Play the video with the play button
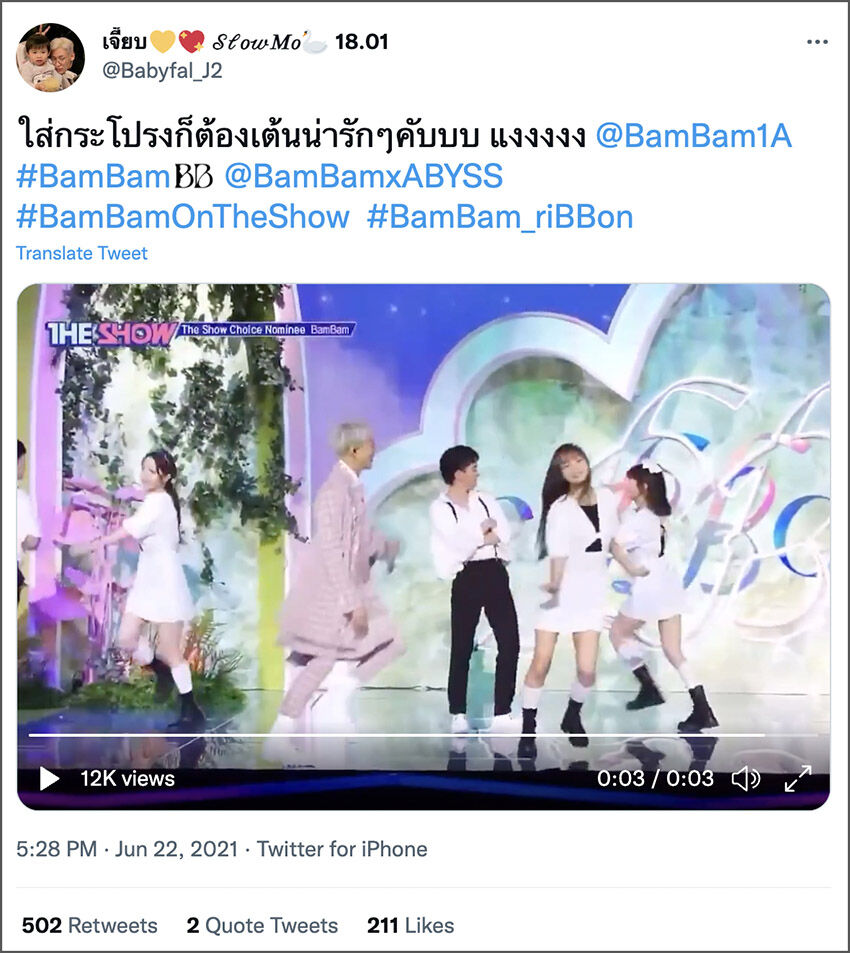Screen dimensions: 850x953 point(49,779)
